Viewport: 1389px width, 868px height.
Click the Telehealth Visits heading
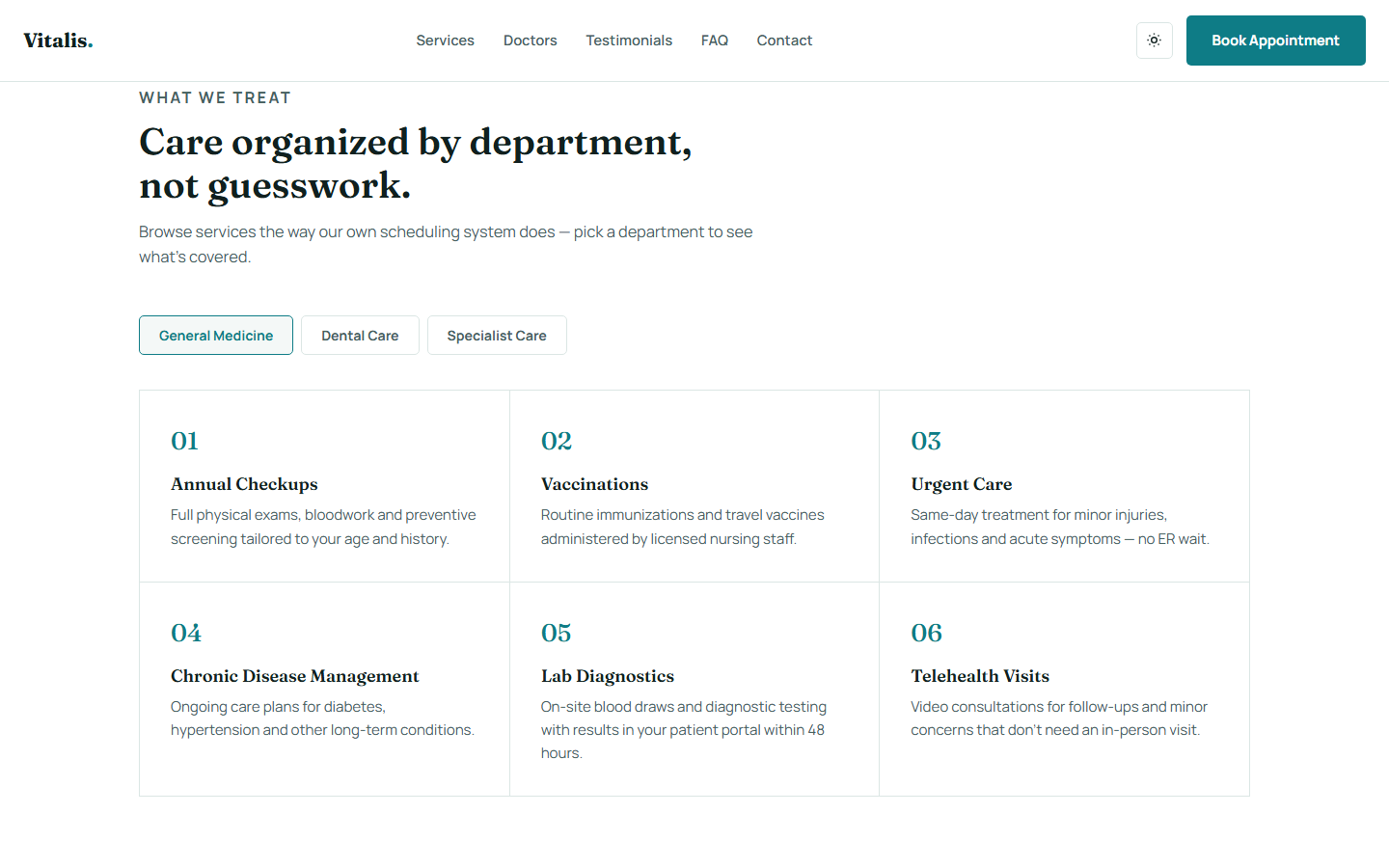pyautogui.click(x=980, y=676)
